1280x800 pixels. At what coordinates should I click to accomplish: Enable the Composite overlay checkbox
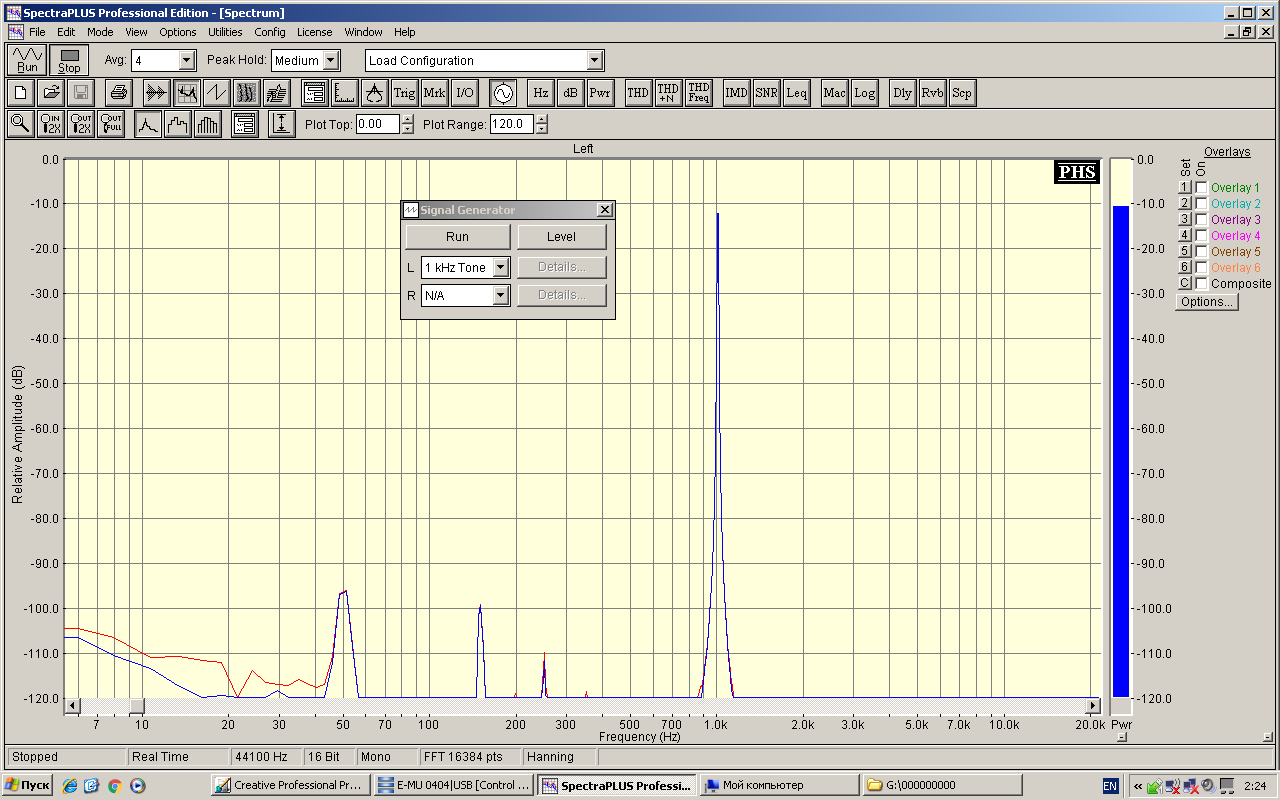click(x=1201, y=284)
